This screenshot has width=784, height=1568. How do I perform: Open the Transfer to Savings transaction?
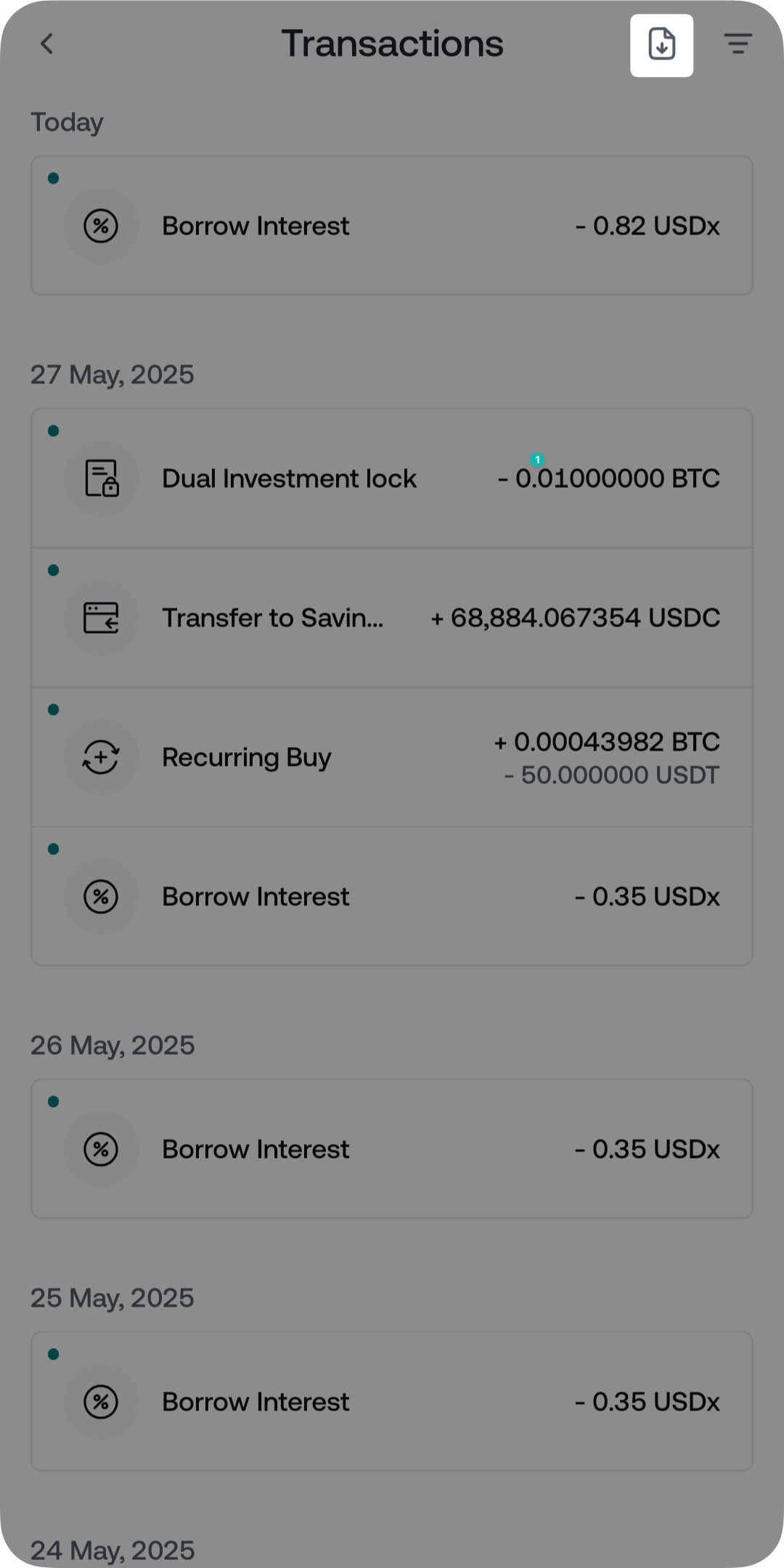tap(272, 618)
